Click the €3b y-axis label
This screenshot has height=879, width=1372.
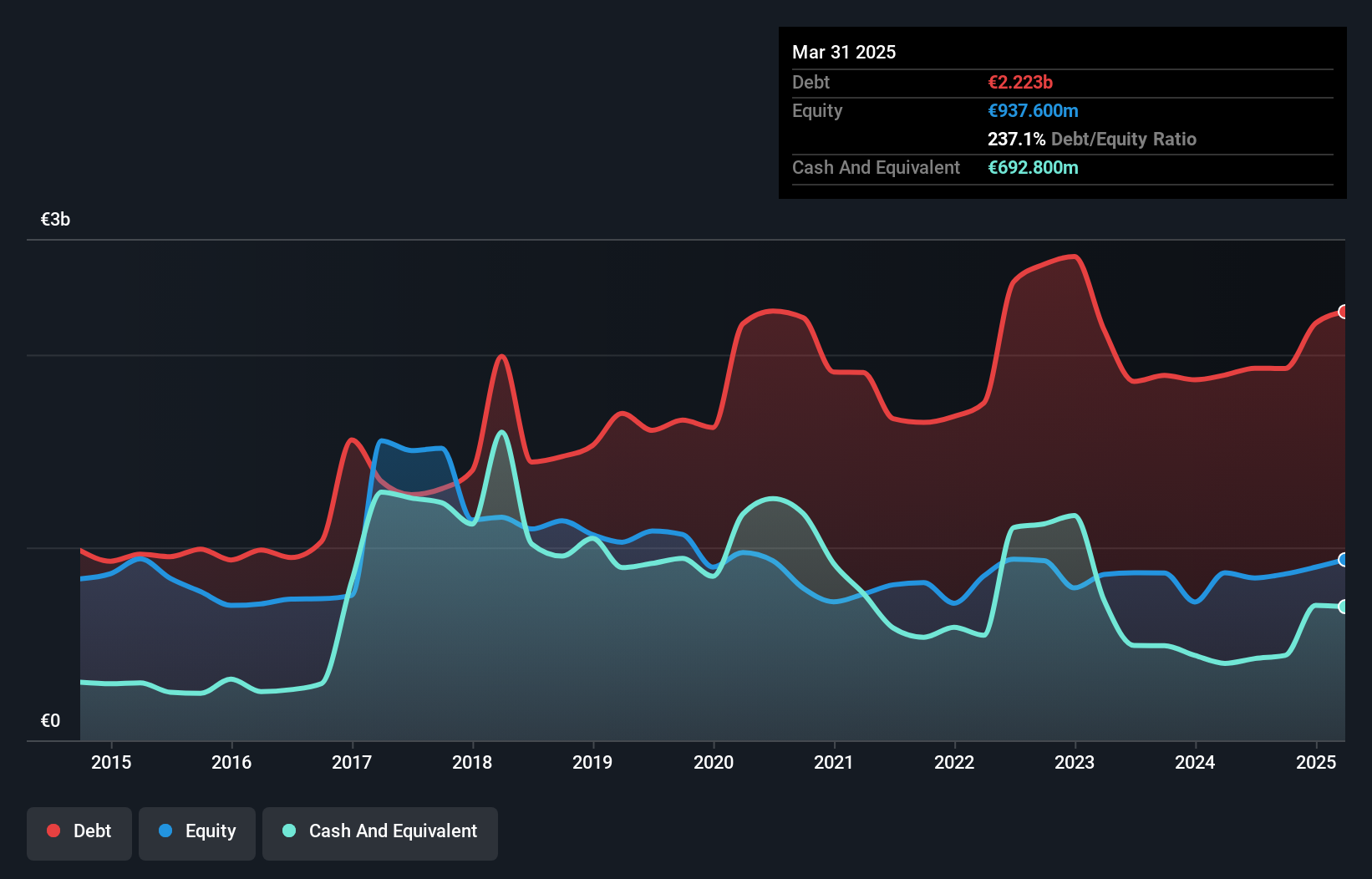(55, 220)
